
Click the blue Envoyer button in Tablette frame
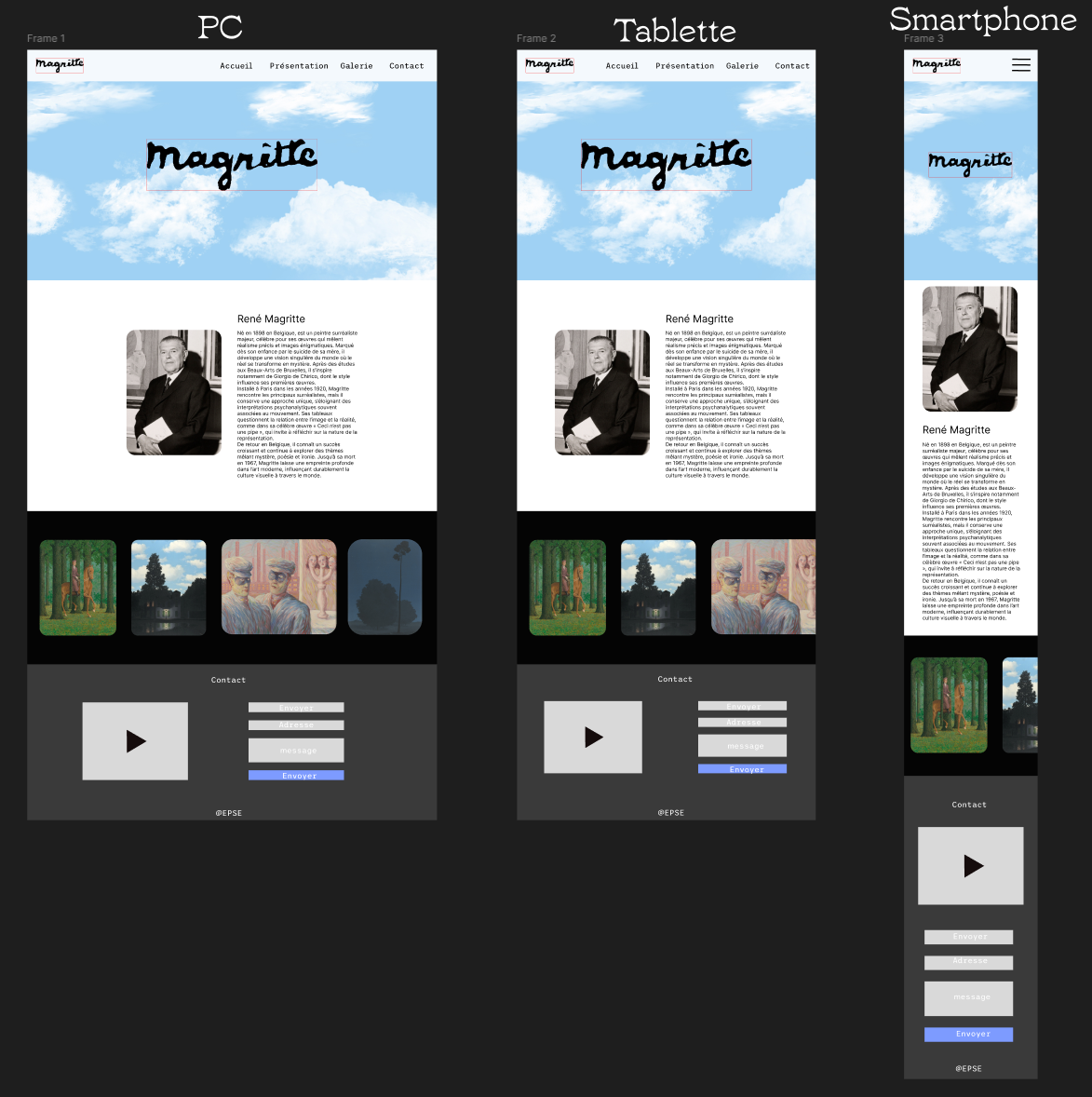(x=742, y=769)
